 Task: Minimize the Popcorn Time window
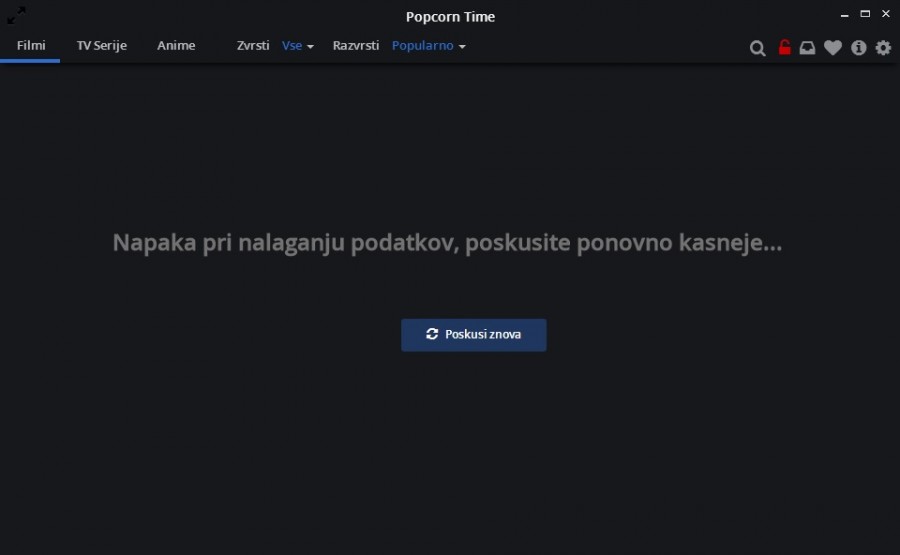click(x=846, y=14)
